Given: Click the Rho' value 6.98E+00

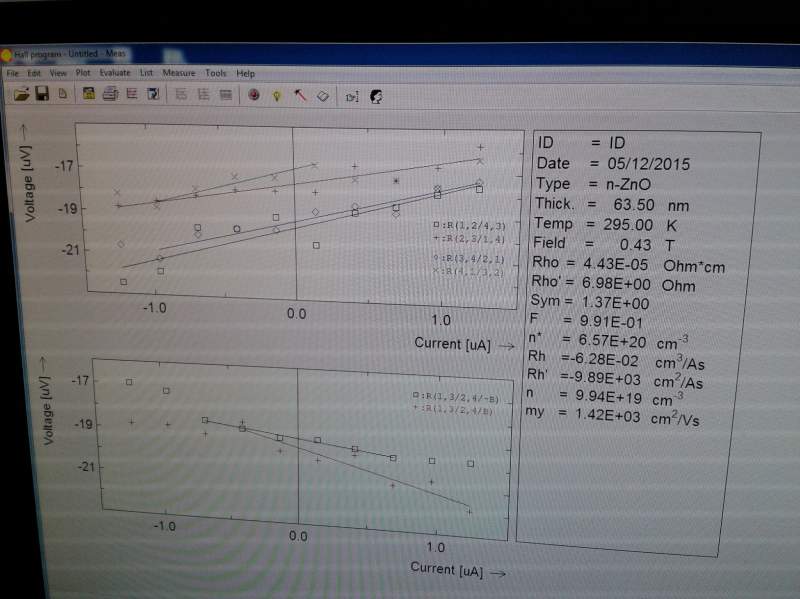Looking at the screenshot, I should (616, 284).
